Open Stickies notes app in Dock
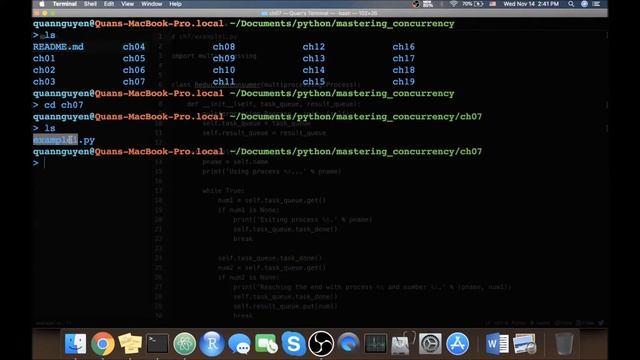The height and width of the screenshot is (360, 640). (x=130, y=343)
